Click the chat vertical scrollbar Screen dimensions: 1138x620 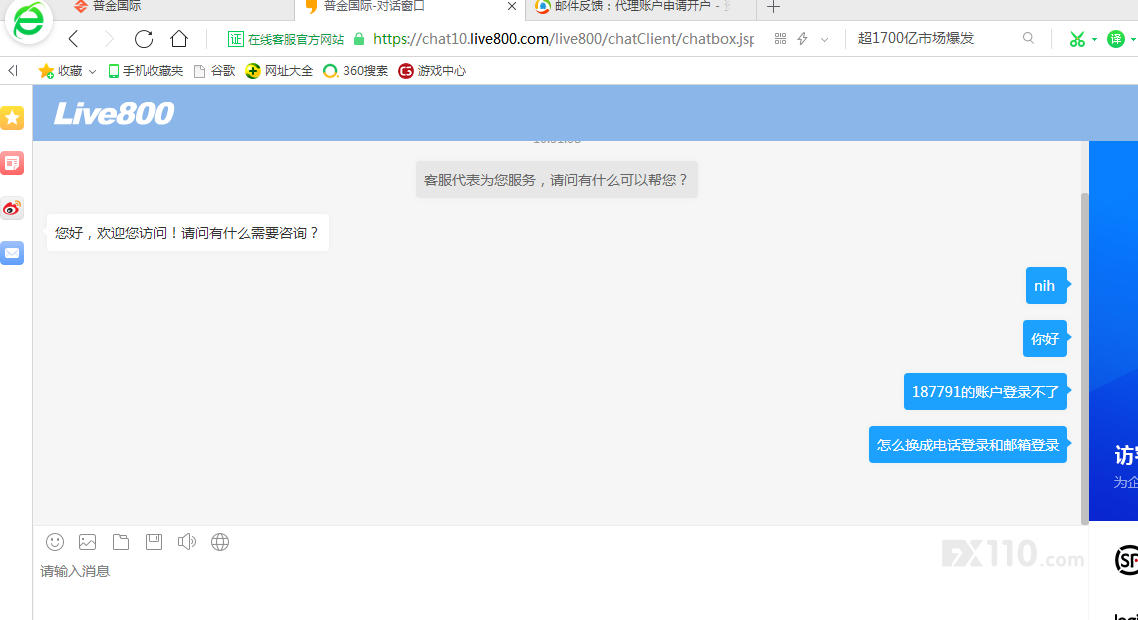(1085, 358)
